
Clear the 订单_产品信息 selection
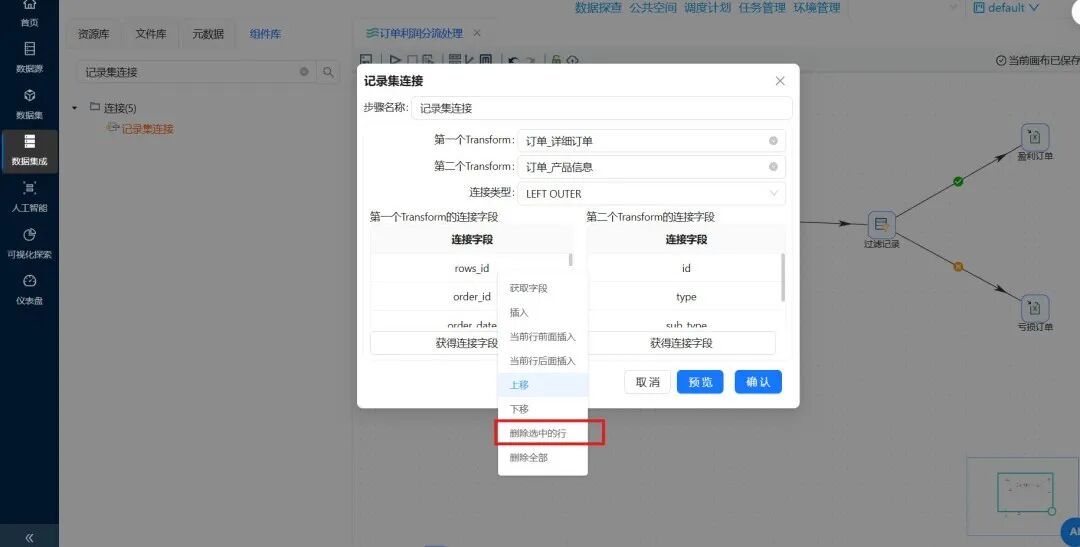(x=773, y=167)
